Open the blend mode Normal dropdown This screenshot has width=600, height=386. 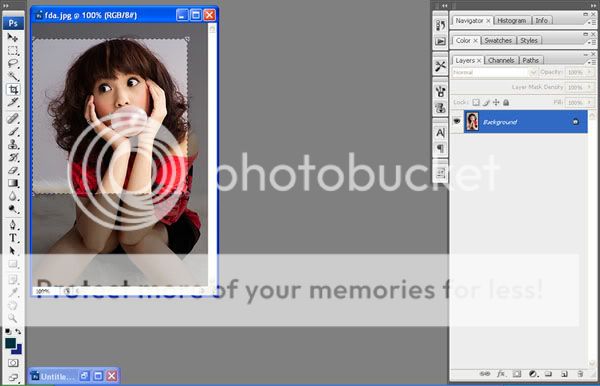point(494,72)
